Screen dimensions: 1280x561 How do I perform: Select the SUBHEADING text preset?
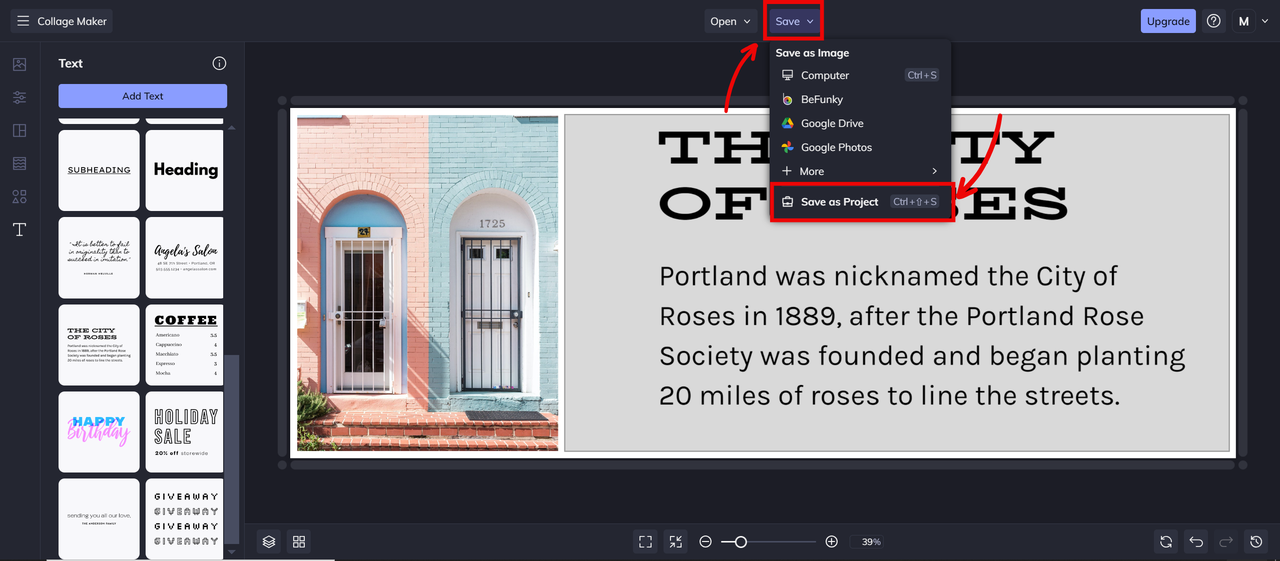(x=99, y=170)
